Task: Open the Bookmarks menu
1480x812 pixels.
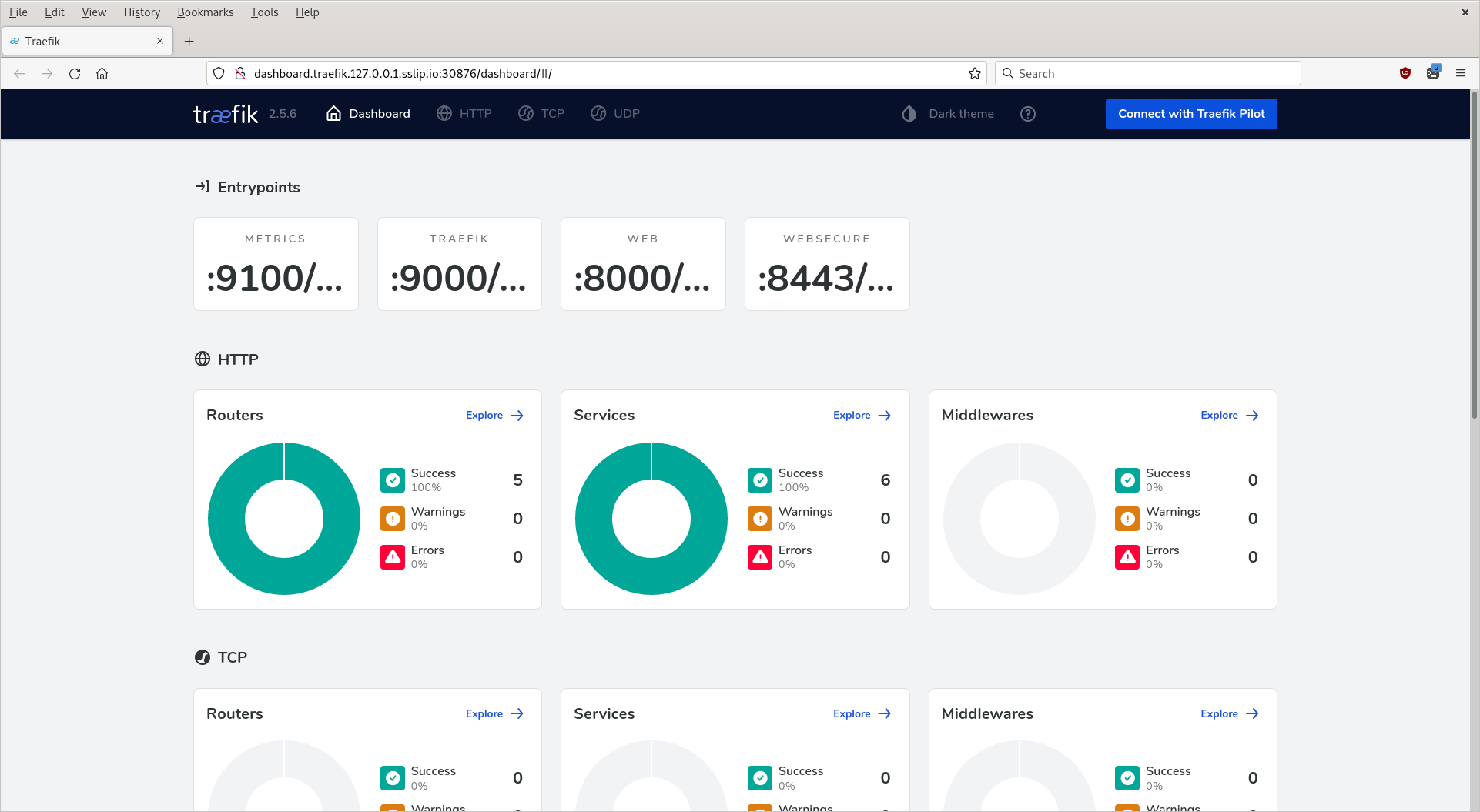Action: 206,12
